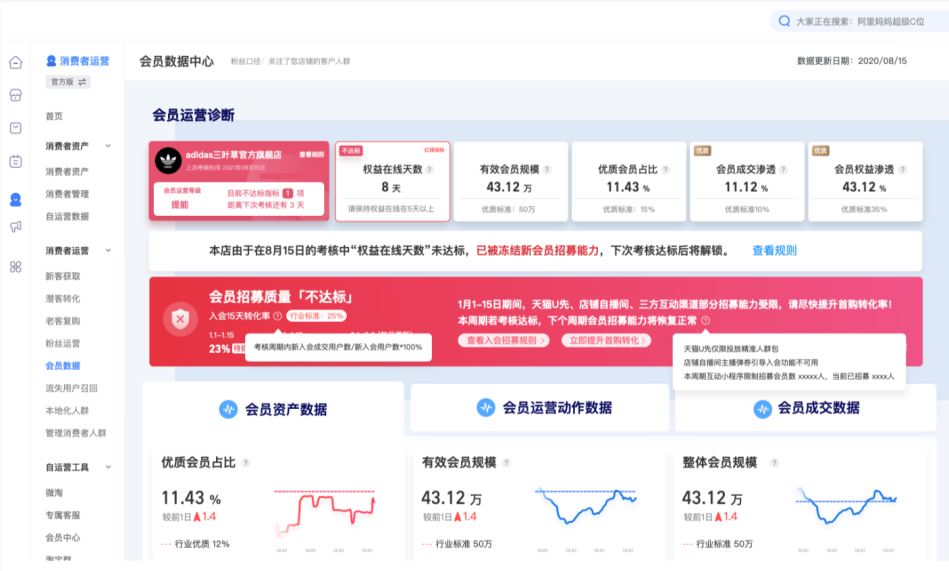
Task: Collapse the 消费者资产 sidebar section
Action: (x=108, y=146)
